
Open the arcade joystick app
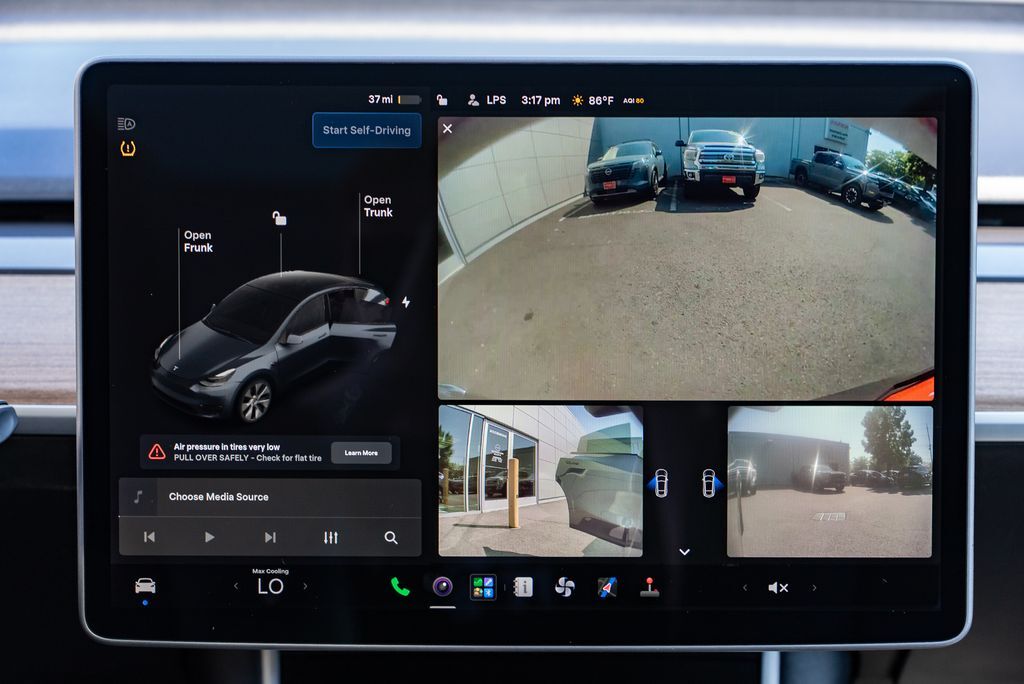tap(649, 587)
